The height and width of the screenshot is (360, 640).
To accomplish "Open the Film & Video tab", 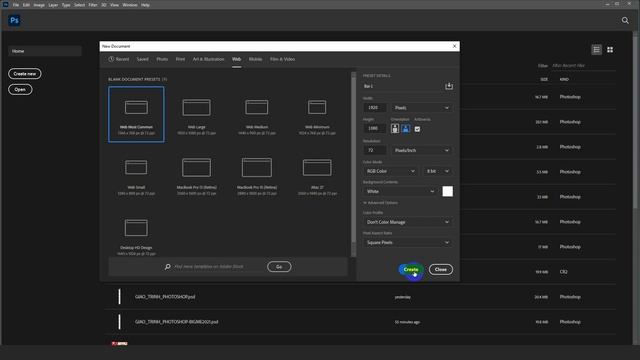I will pyautogui.click(x=282, y=59).
